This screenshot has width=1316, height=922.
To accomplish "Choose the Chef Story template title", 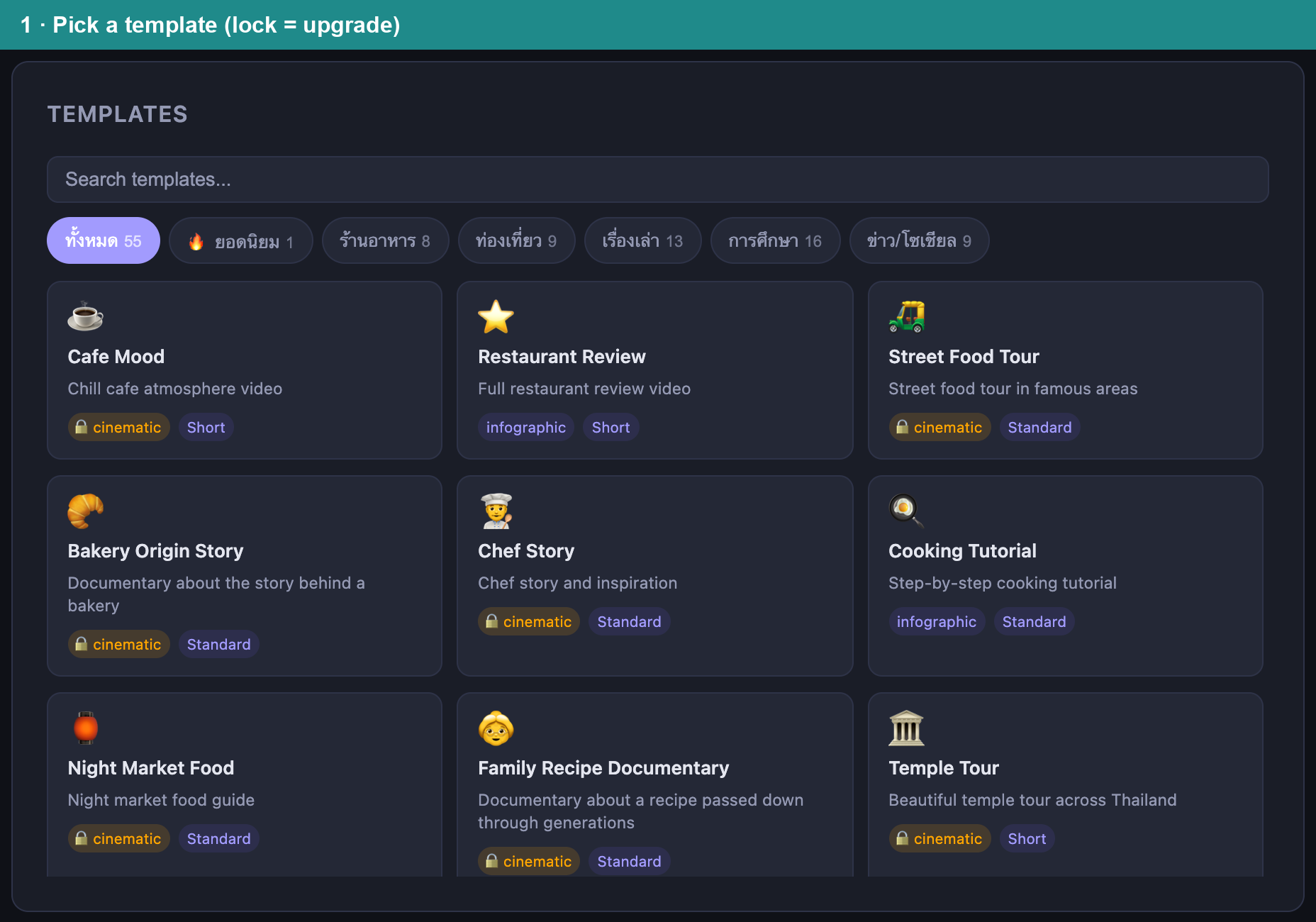I will (x=527, y=551).
